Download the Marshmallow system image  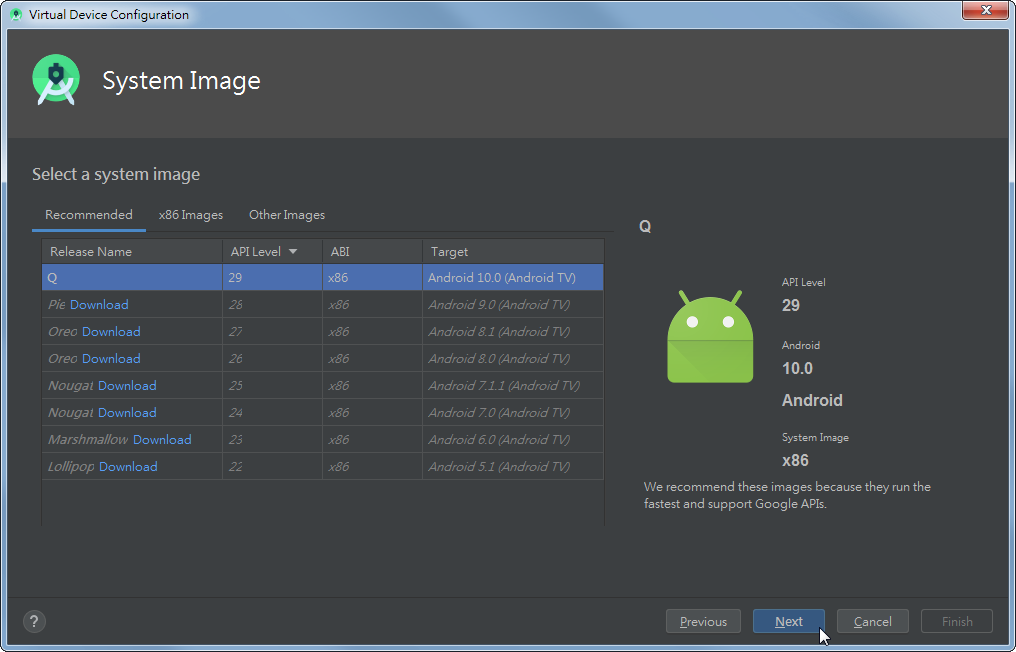162,440
